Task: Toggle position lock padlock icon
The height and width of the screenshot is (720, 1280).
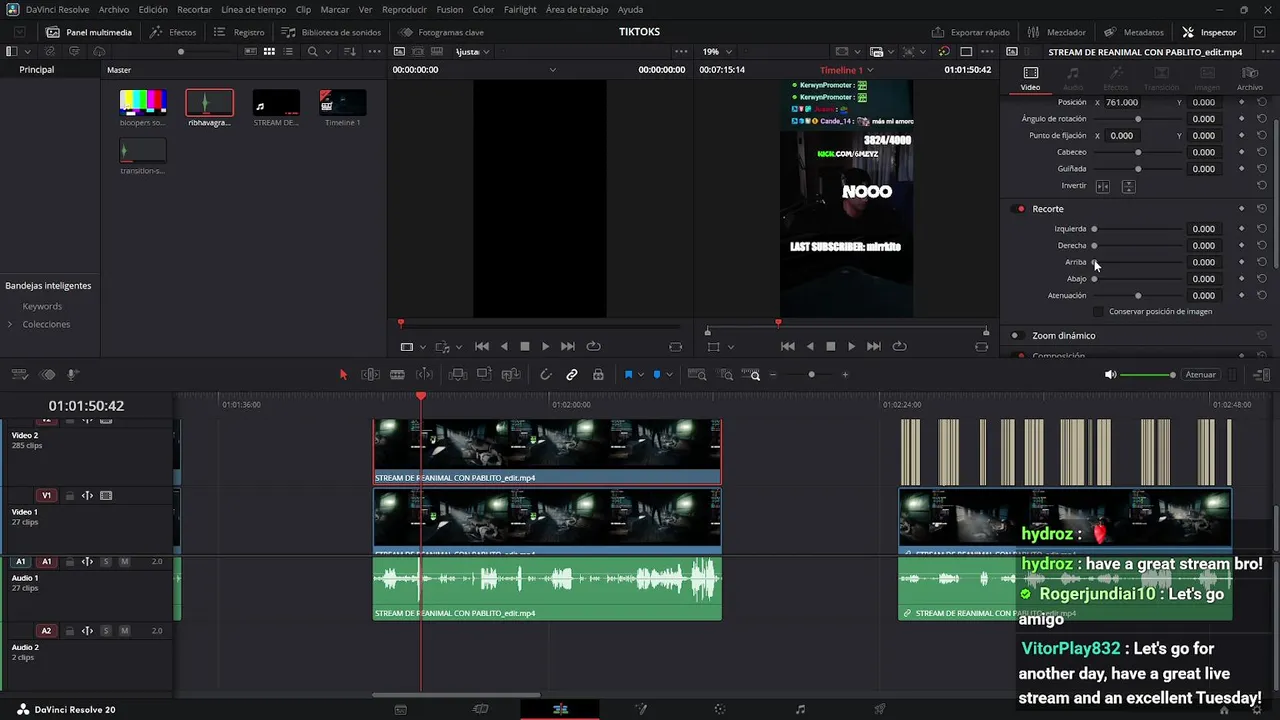Action: 598,375
